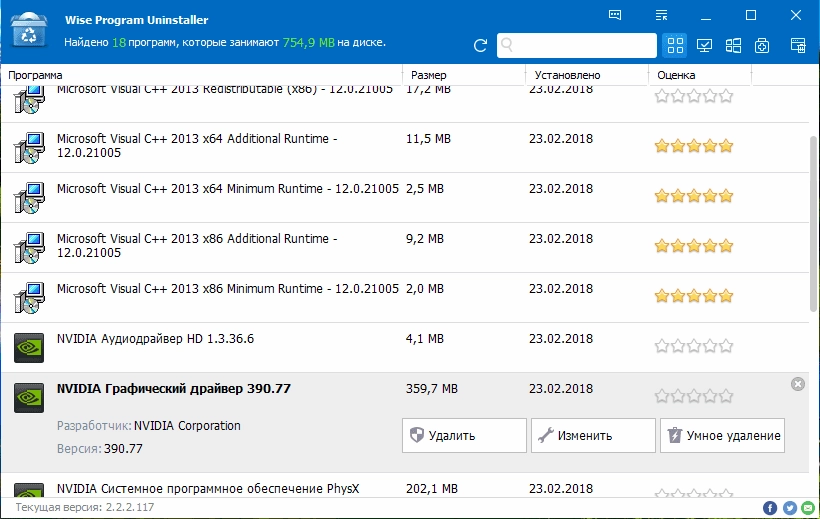The width and height of the screenshot is (820, 519).
Task: Open the feedback chat icon in title bar
Action: click(x=615, y=15)
